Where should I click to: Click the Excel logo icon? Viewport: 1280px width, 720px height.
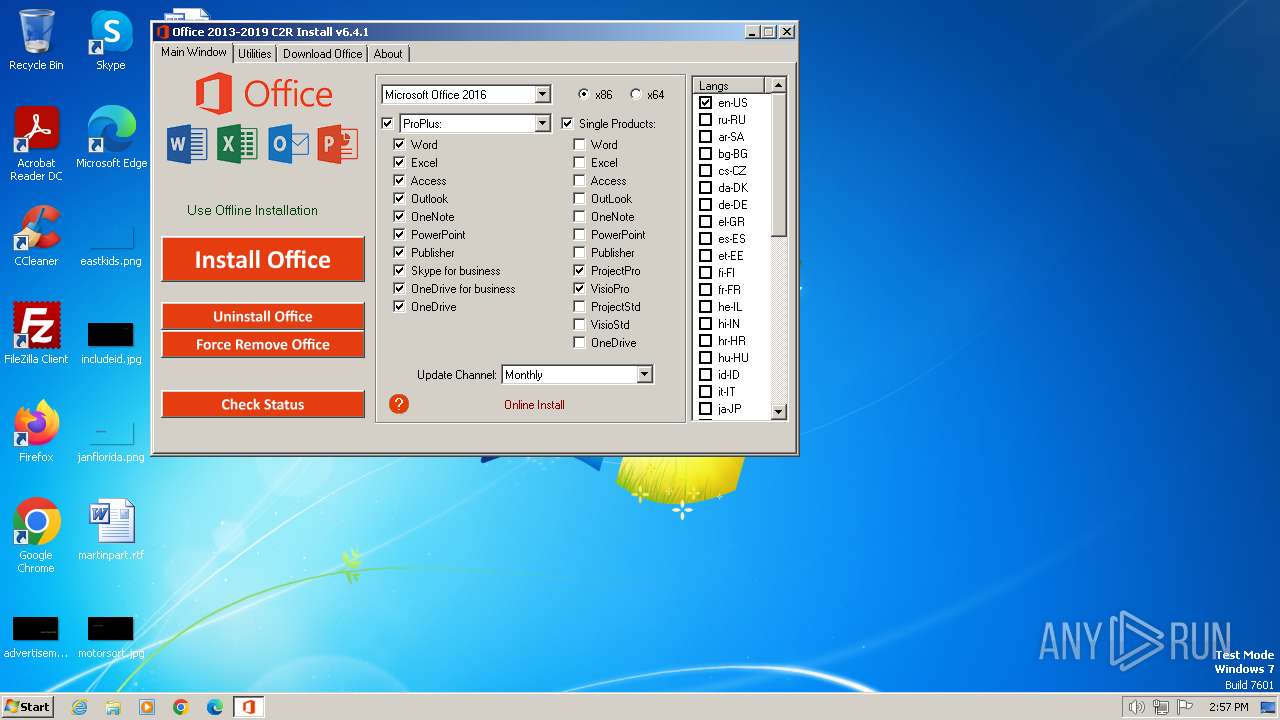pos(238,144)
